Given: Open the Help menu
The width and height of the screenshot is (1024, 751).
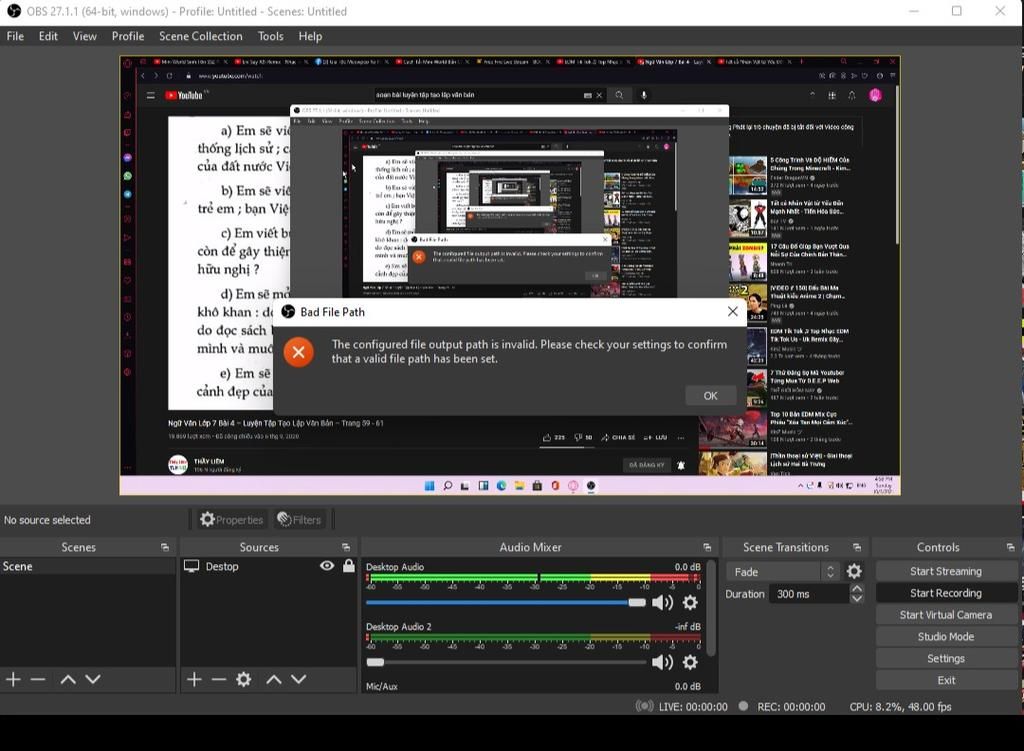Looking at the screenshot, I should point(310,37).
